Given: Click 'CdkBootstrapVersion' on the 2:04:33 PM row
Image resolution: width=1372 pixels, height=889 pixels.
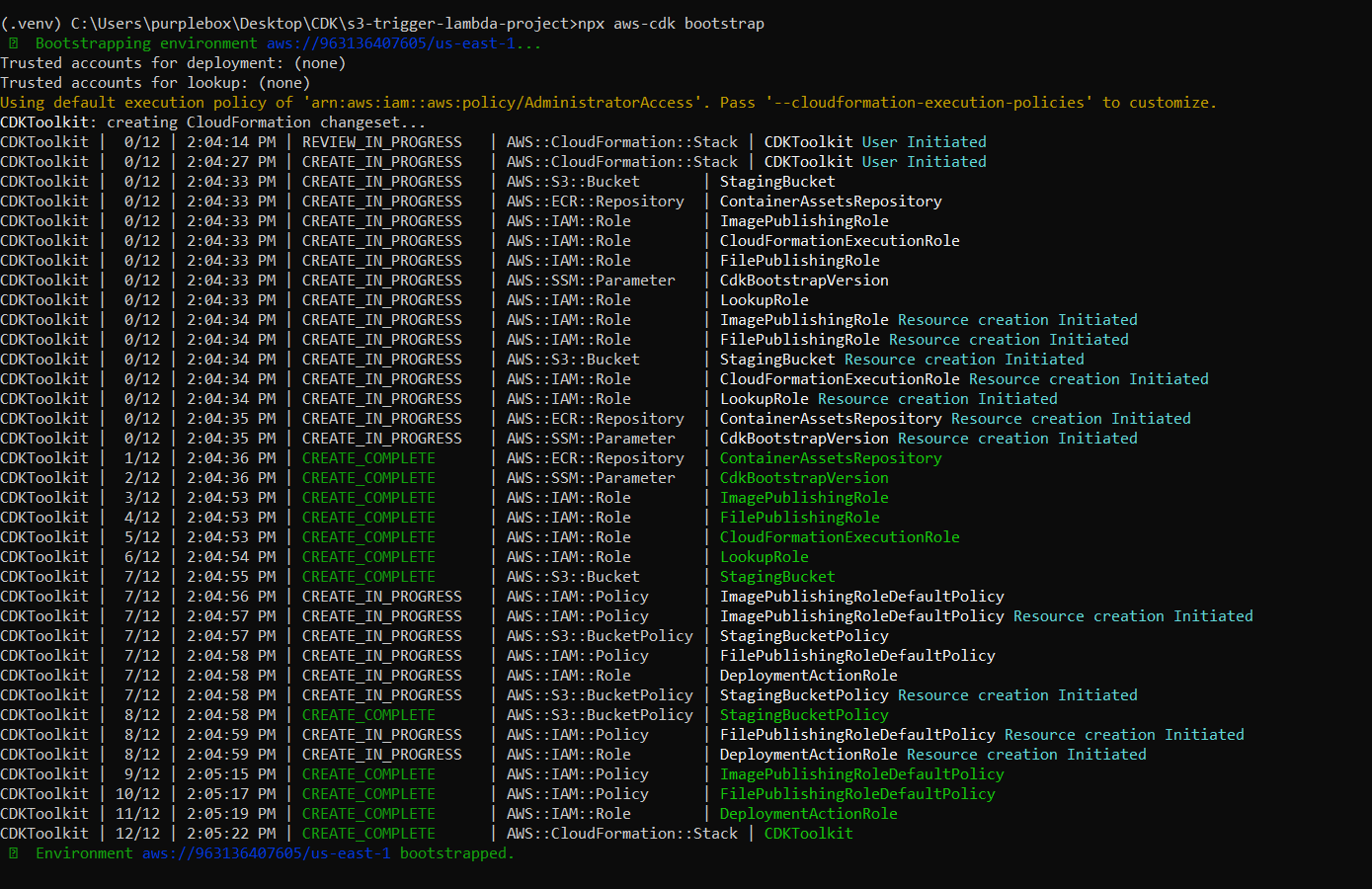Looking at the screenshot, I should click(804, 281).
